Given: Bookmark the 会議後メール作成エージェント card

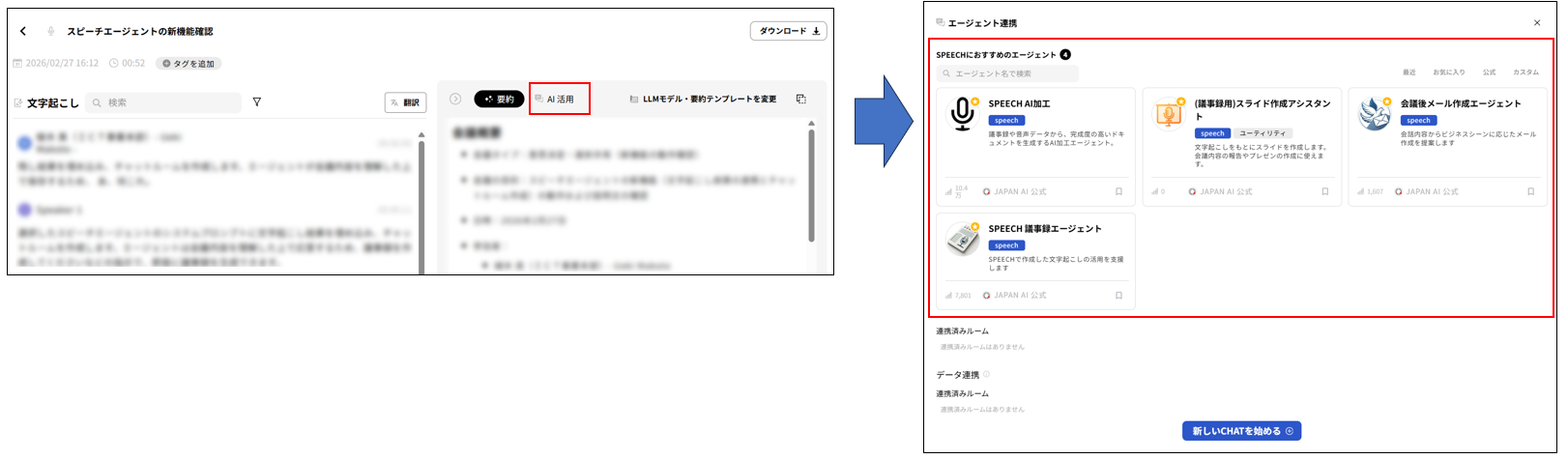Looking at the screenshot, I should tap(1530, 192).
